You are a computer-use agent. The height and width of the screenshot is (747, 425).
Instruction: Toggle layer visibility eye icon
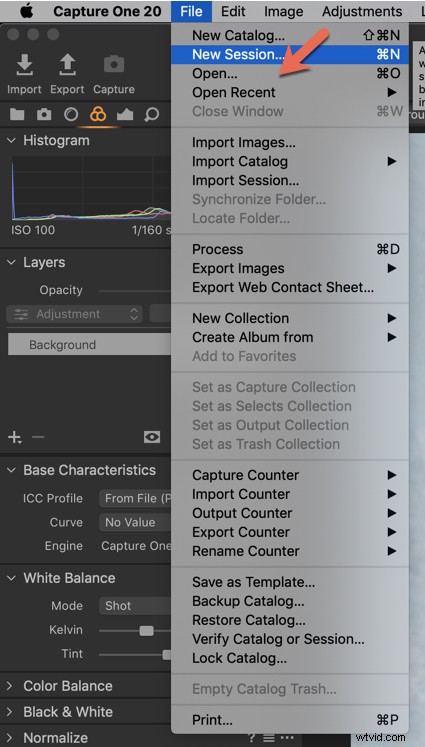pyautogui.click(x=152, y=437)
